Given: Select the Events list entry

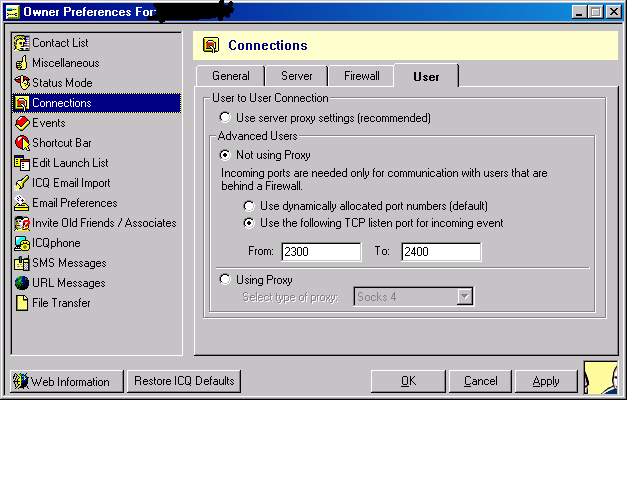Looking at the screenshot, I should click(x=49, y=123).
